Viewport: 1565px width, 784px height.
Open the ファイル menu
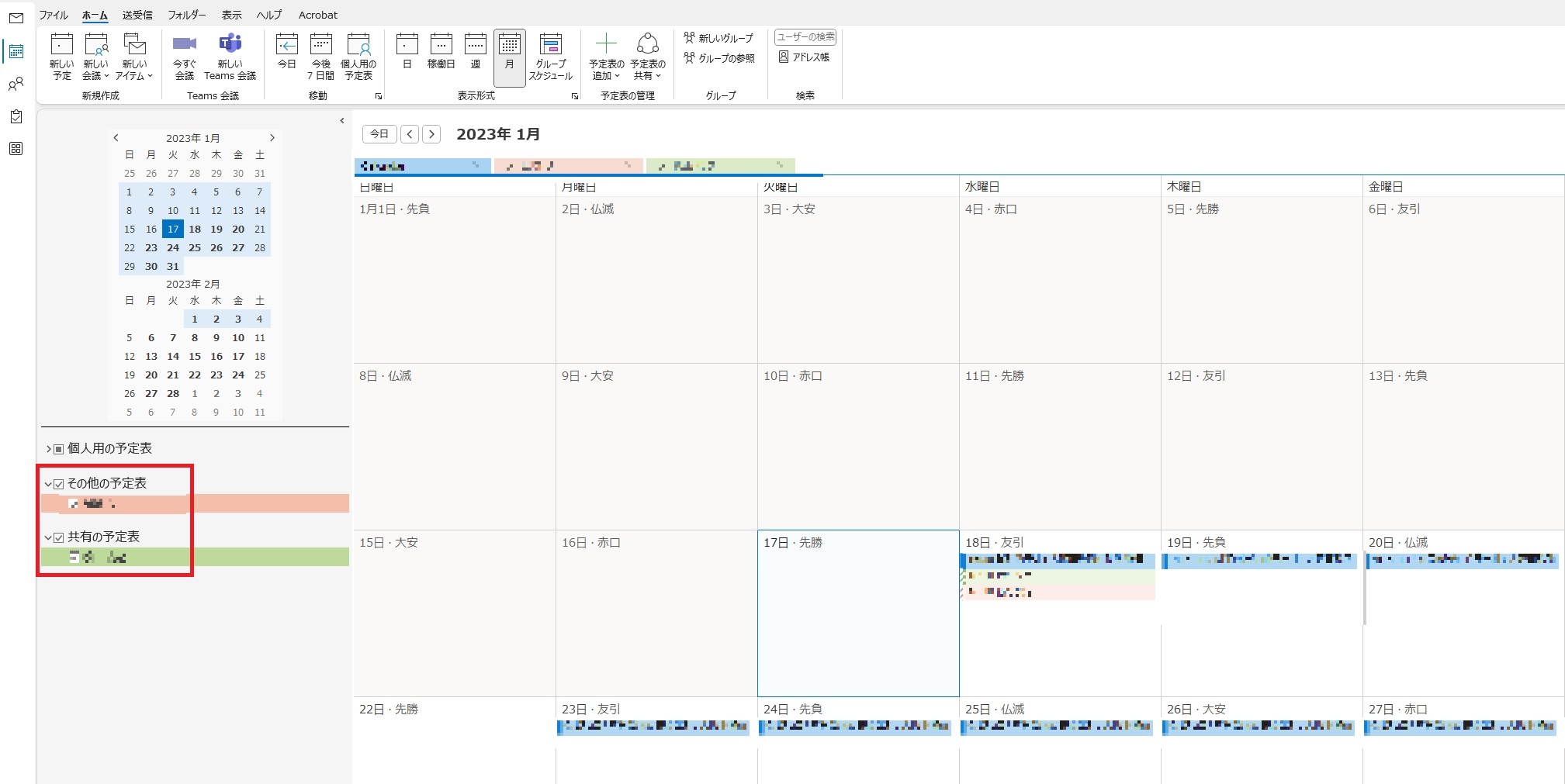(x=54, y=15)
